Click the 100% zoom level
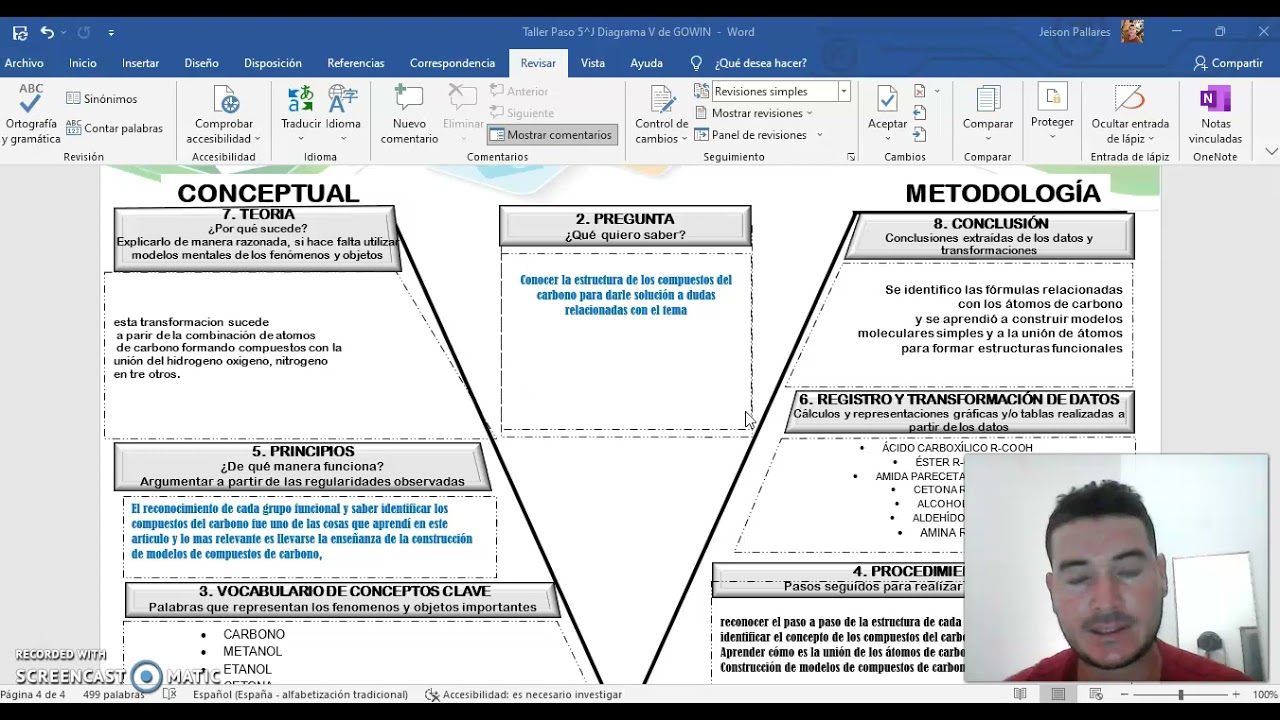The width and height of the screenshot is (1280, 720). (1265, 694)
